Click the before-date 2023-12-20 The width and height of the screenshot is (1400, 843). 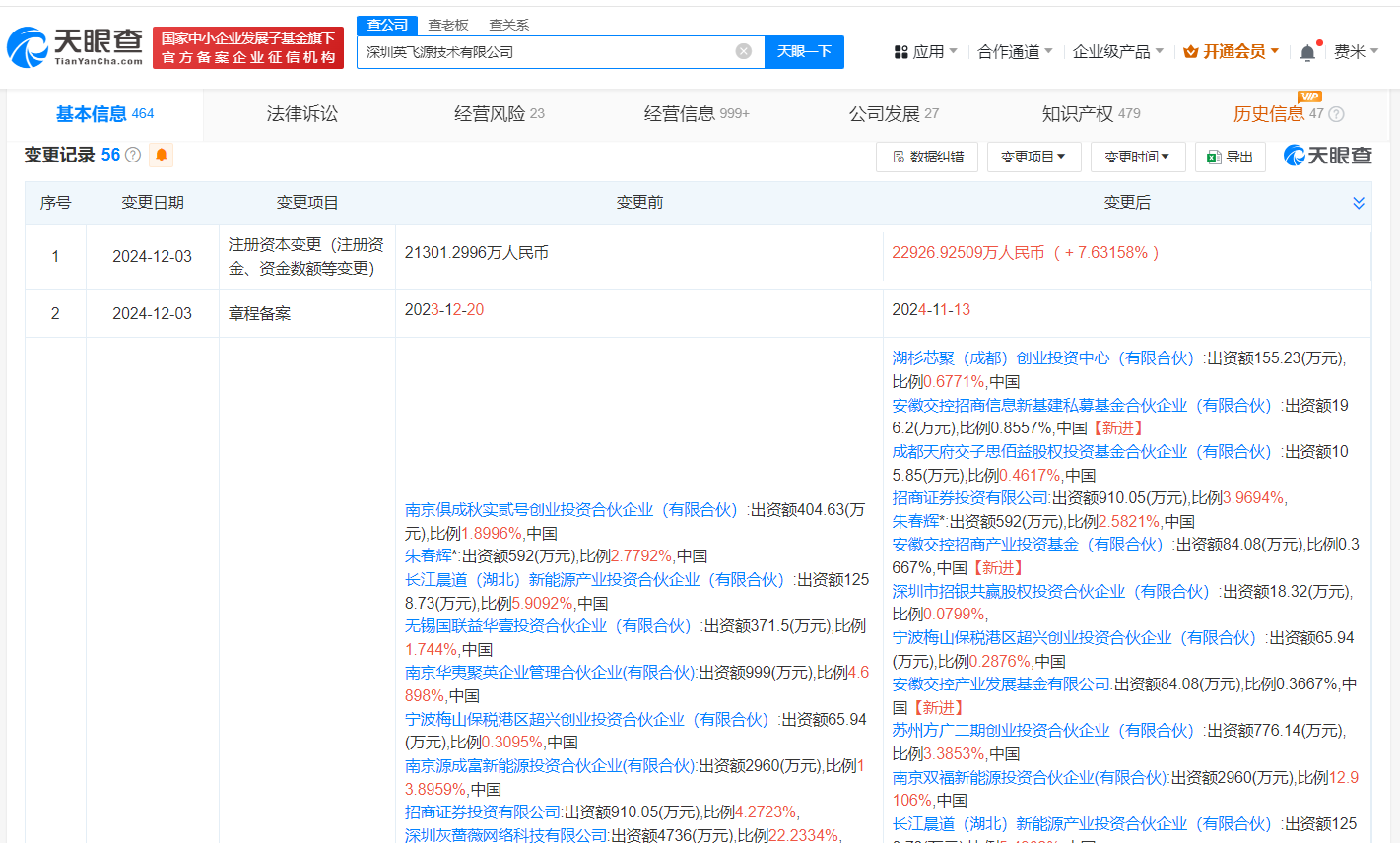(x=444, y=310)
